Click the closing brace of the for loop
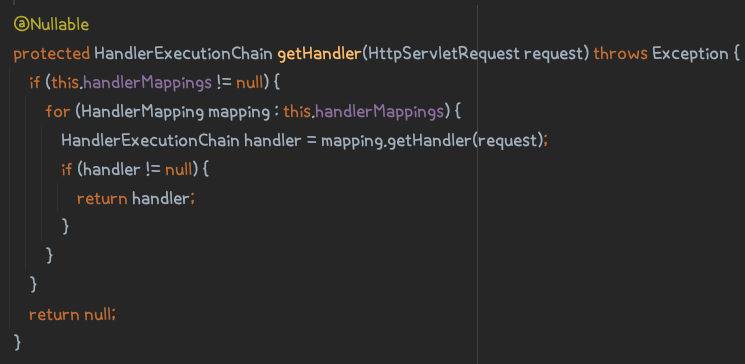745x364 pixels. [49, 255]
